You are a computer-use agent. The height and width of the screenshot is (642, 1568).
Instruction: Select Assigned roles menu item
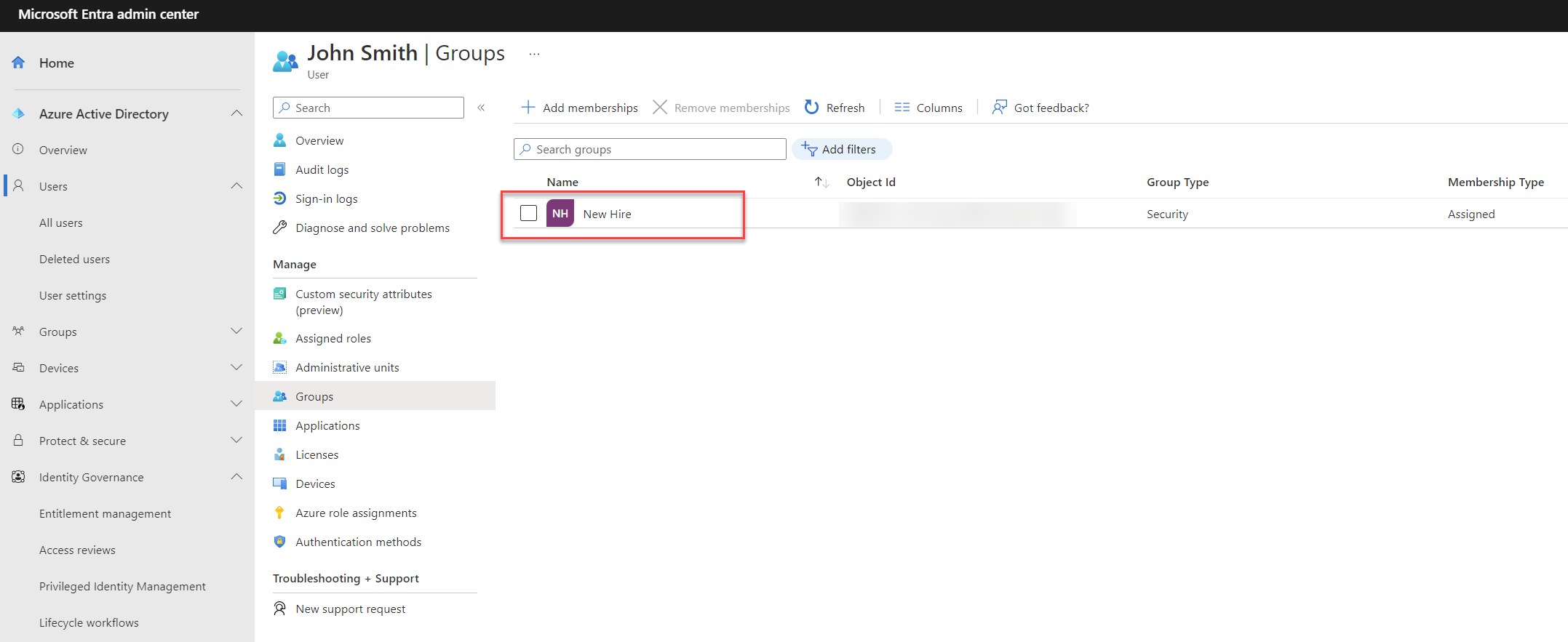tap(333, 338)
